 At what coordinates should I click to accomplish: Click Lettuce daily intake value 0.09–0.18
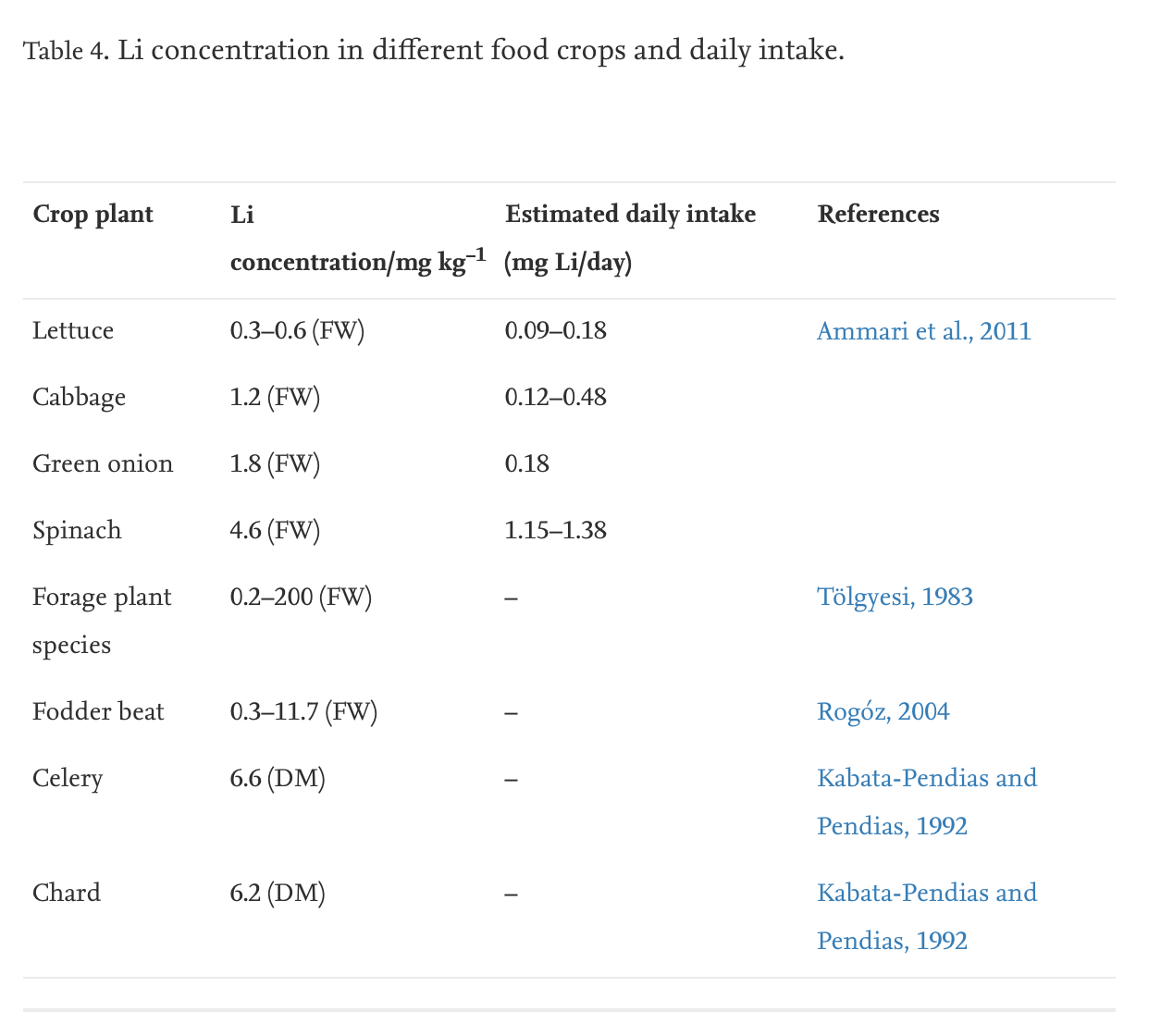tap(555, 331)
